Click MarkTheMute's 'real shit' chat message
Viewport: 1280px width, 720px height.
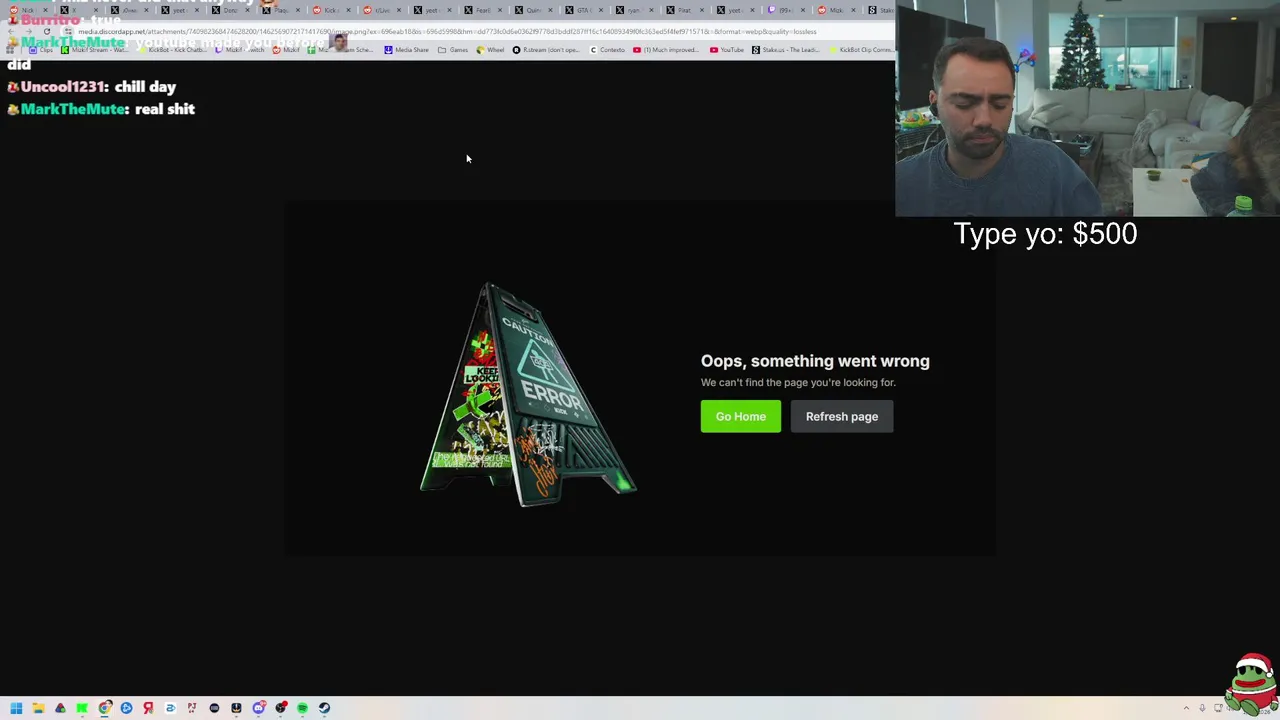(x=164, y=109)
